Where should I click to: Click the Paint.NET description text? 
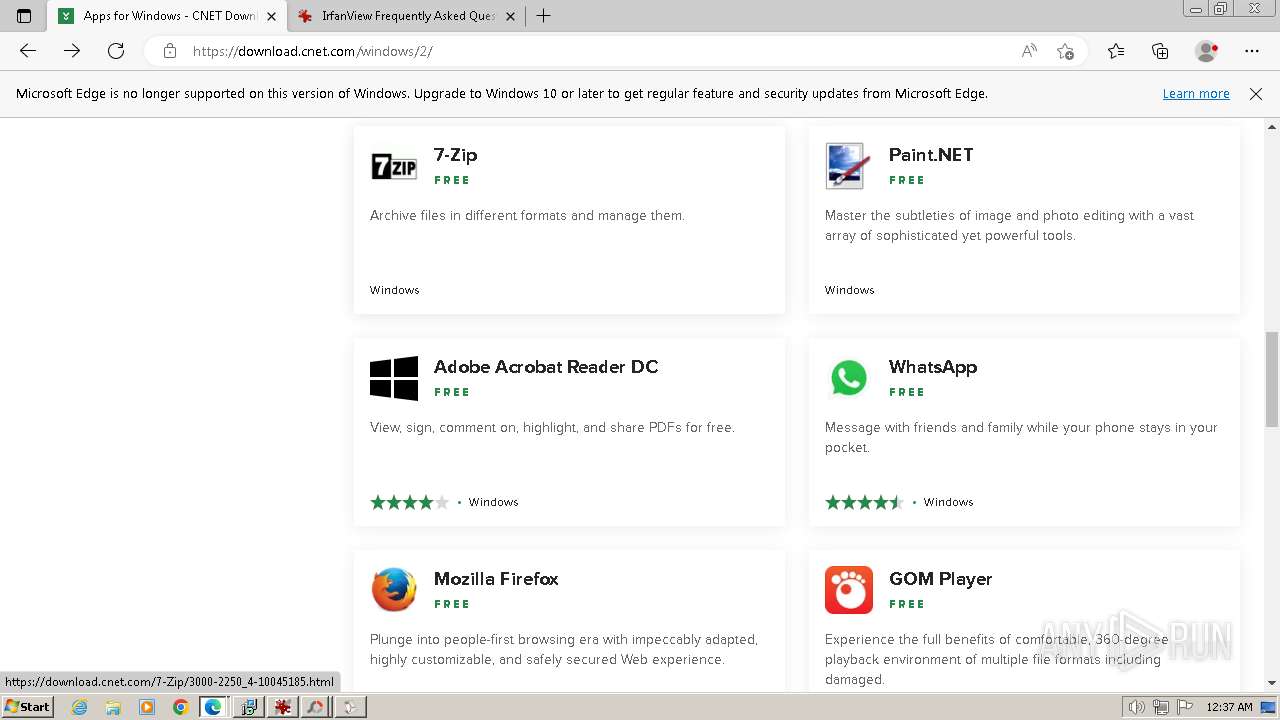(1009, 225)
